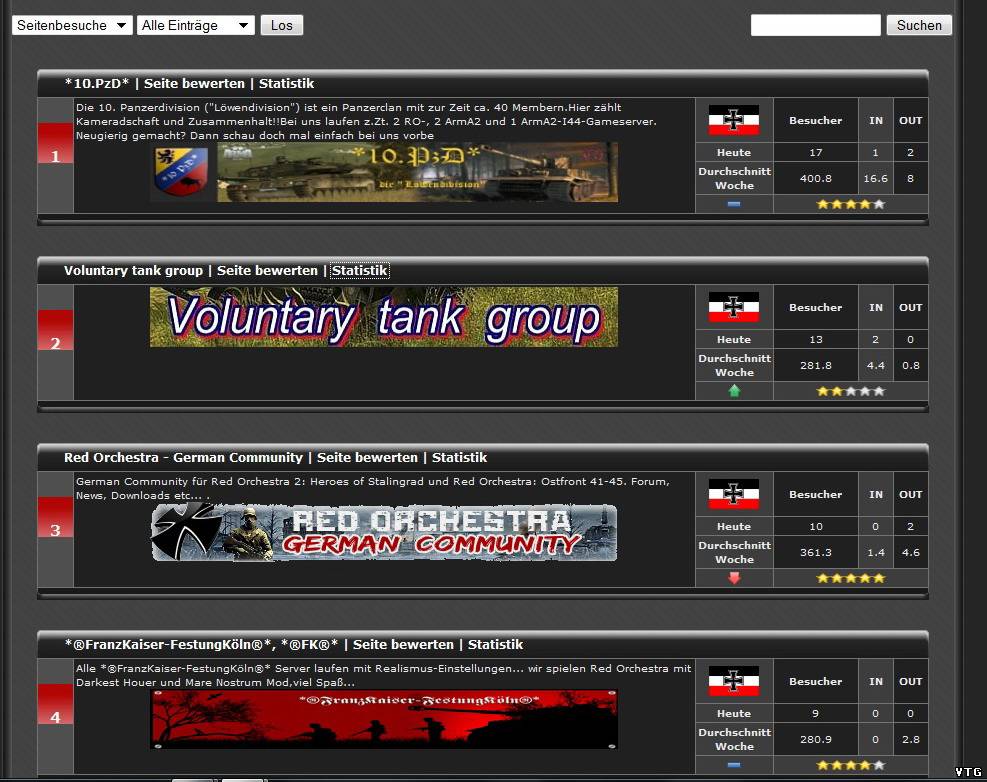The height and width of the screenshot is (782, 987).
Task: Rate Red Orchestra German Community via Seite bewerten
Action: 367,457
